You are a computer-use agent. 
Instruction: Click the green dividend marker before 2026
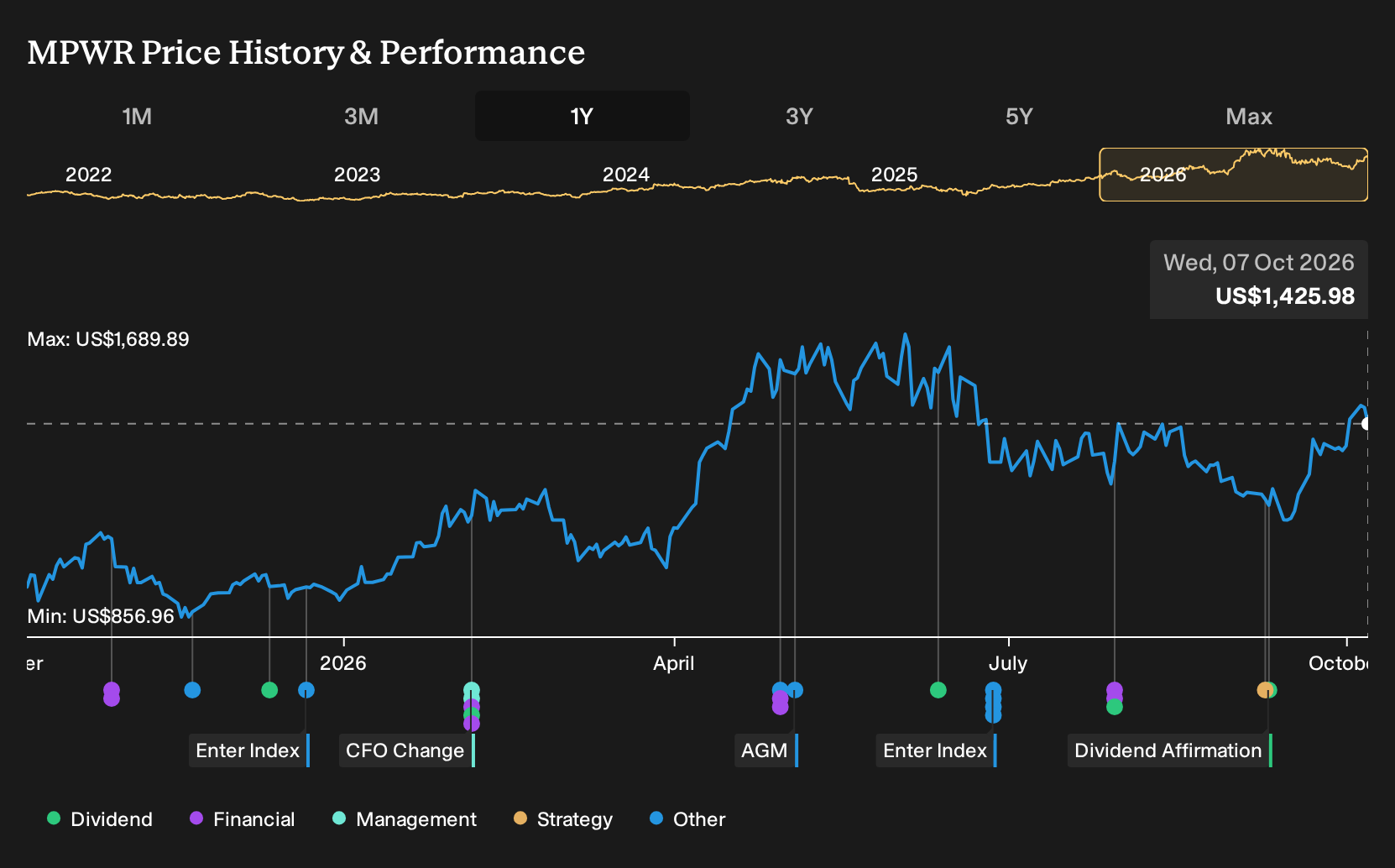click(x=269, y=690)
